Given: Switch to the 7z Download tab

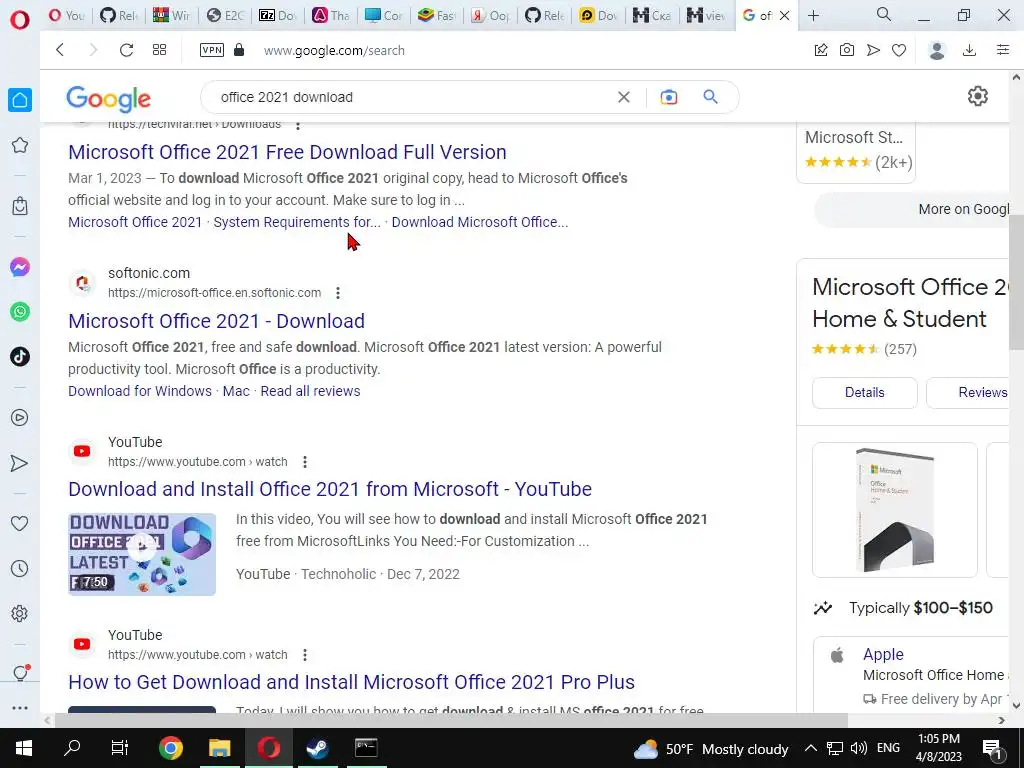Looking at the screenshot, I should [x=278, y=16].
